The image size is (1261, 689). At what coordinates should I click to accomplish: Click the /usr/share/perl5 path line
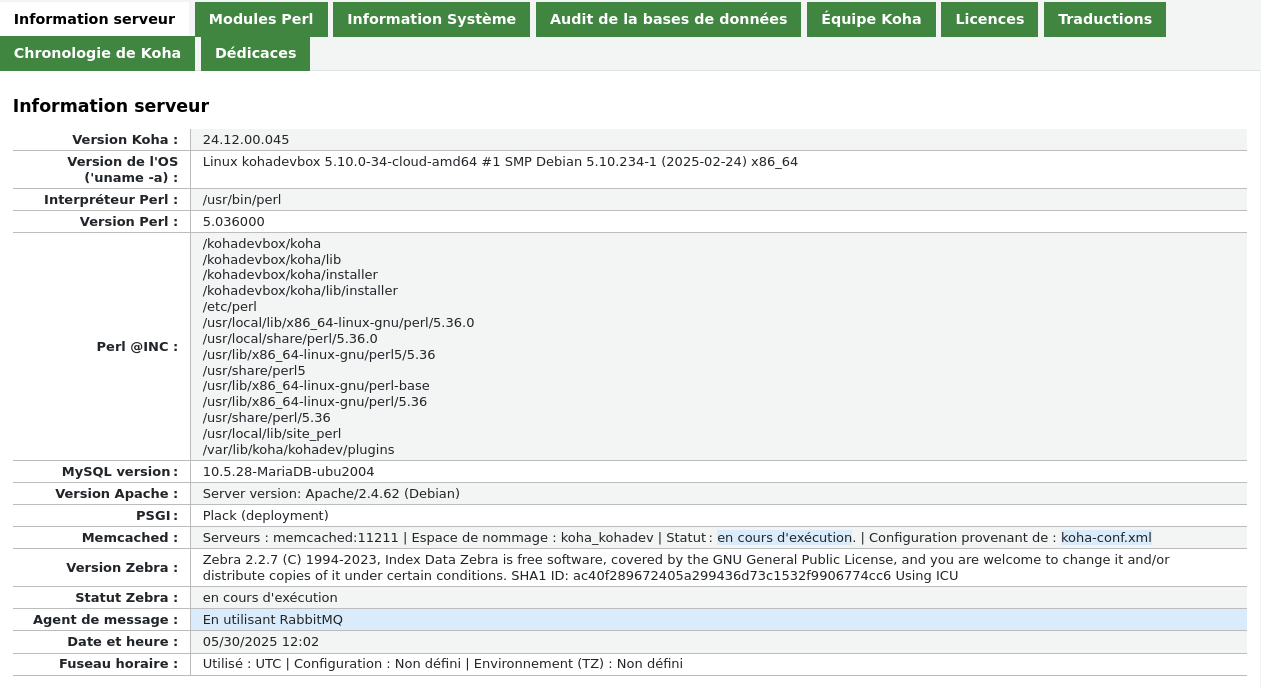point(254,371)
